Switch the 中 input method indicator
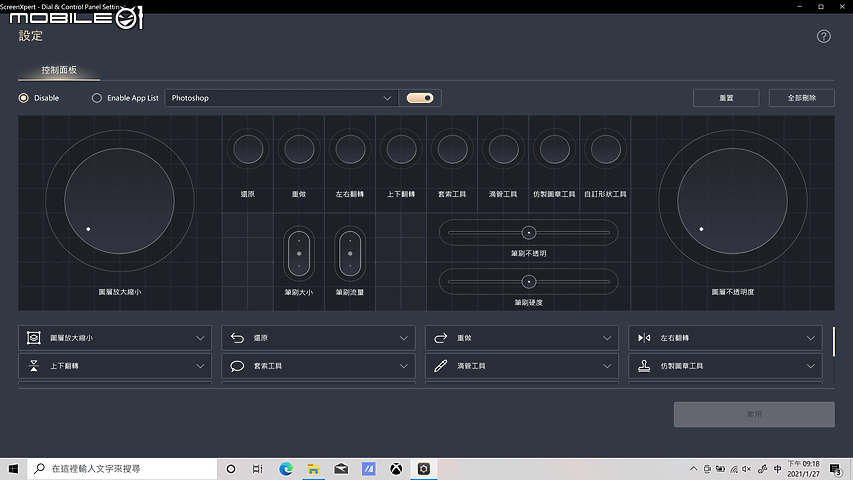The height and width of the screenshot is (480, 853). click(x=777, y=469)
